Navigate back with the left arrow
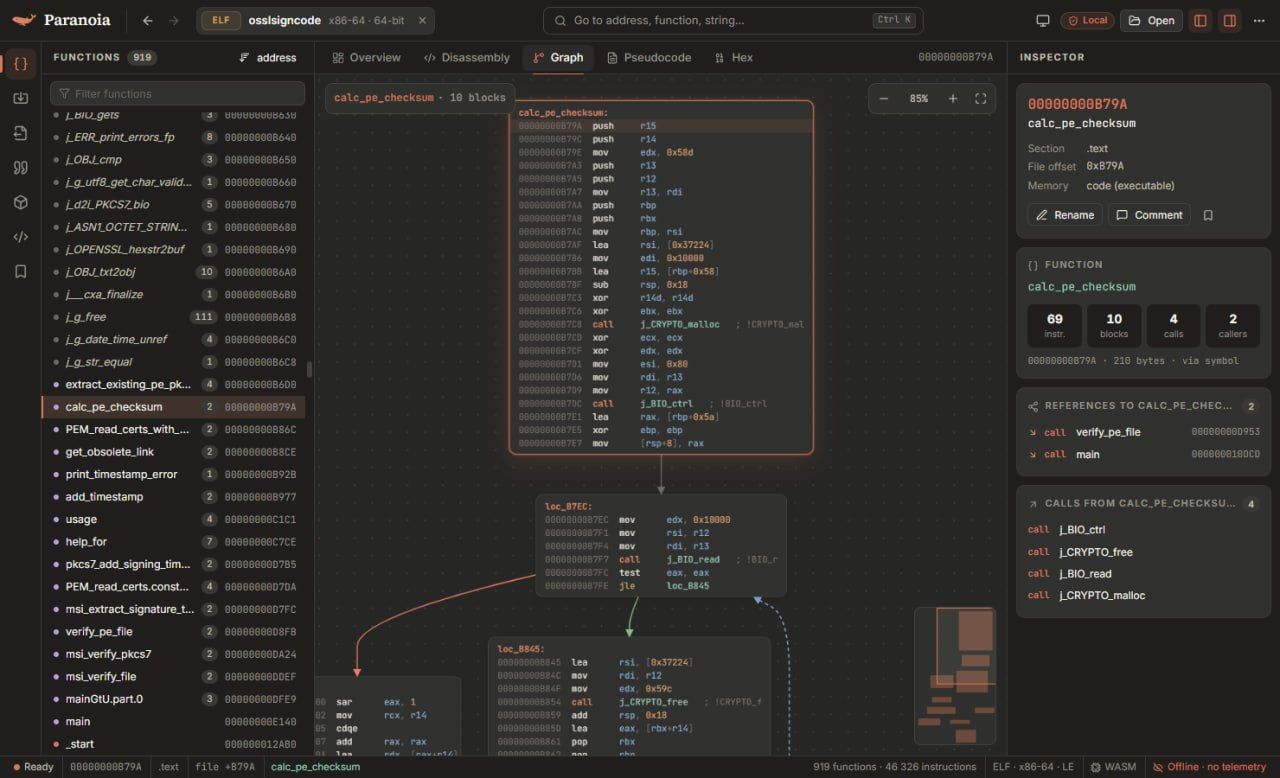This screenshot has width=1280, height=778. click(148, 20)
